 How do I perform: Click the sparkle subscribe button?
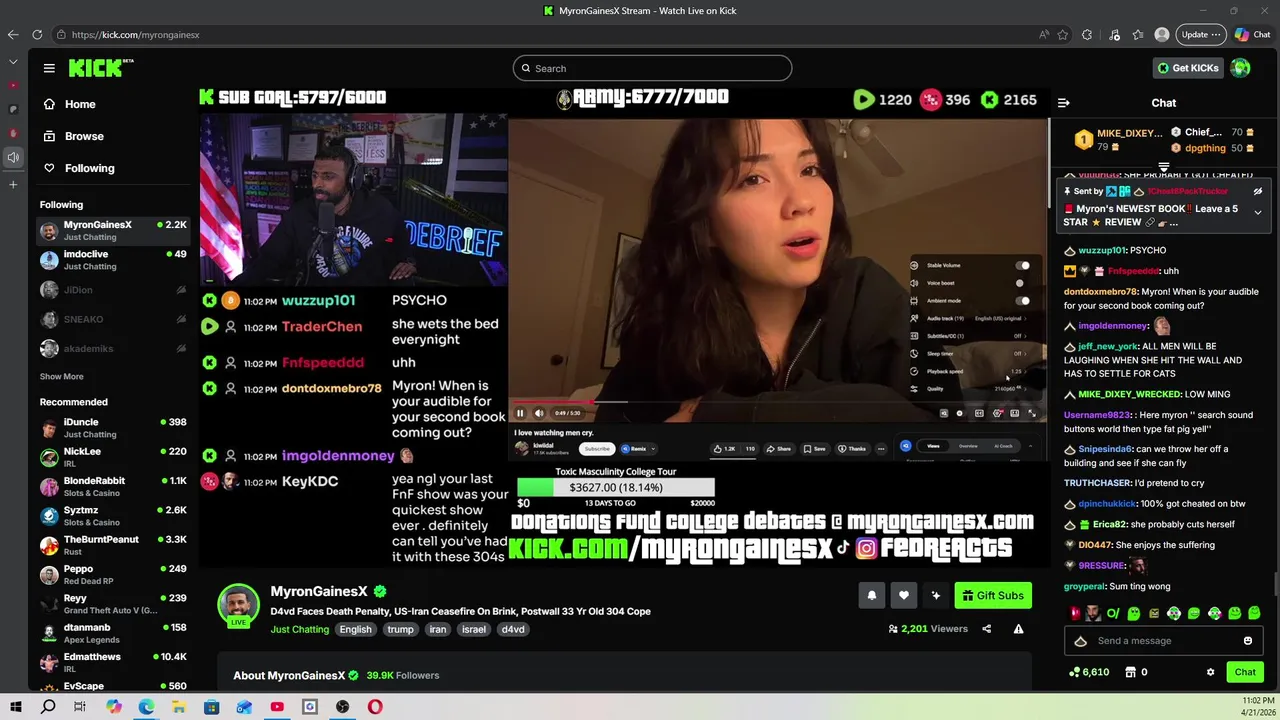click(x=935, y=595)
